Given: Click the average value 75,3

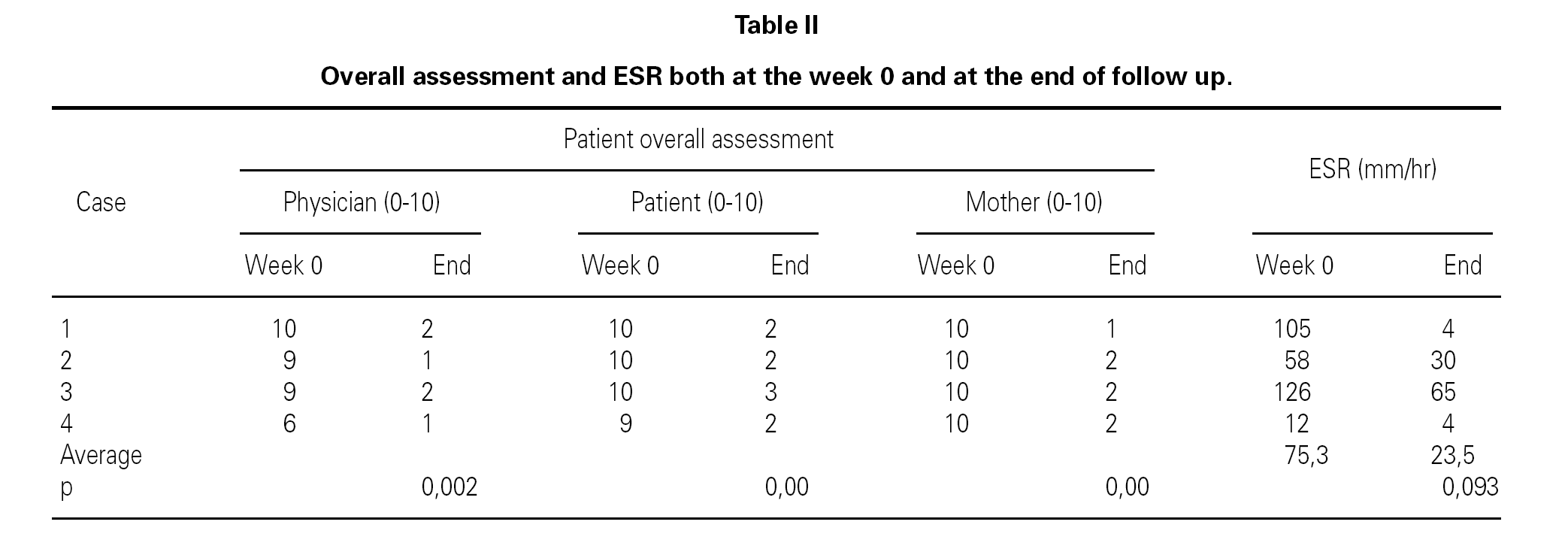Looking at the screenshot, I should [1306, 456].
